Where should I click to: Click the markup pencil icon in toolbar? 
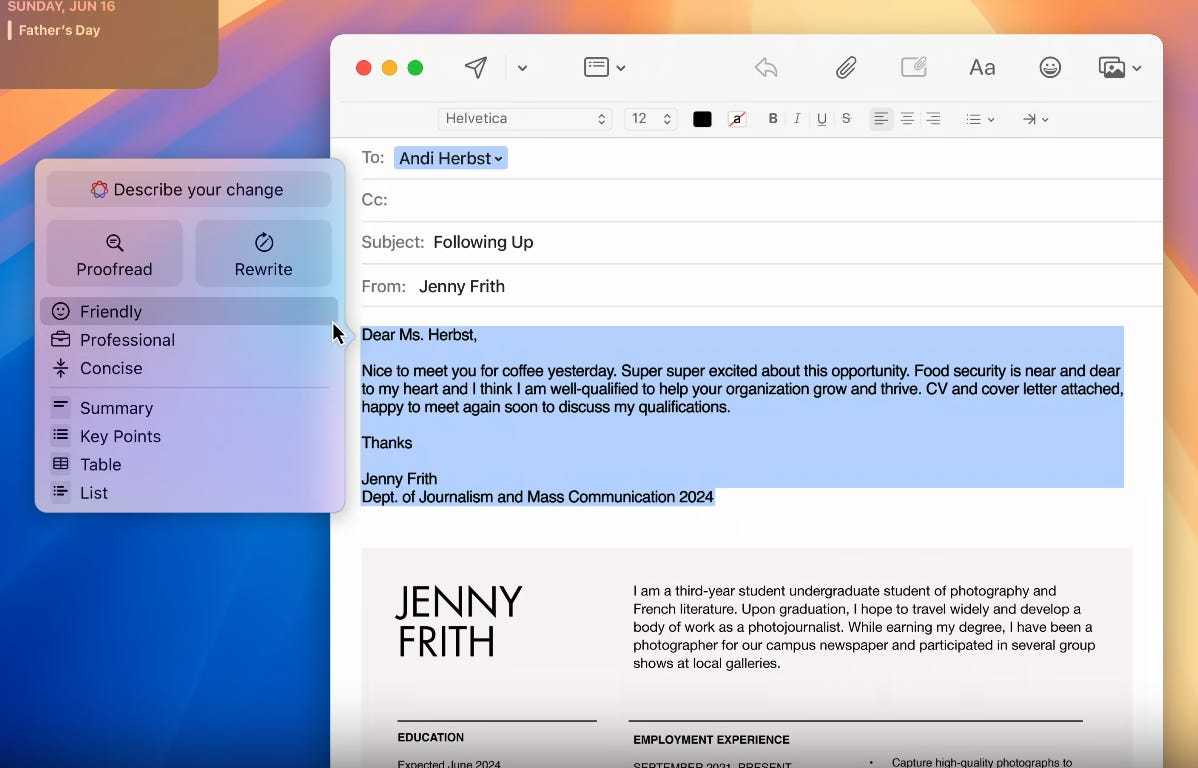[914, 67]
